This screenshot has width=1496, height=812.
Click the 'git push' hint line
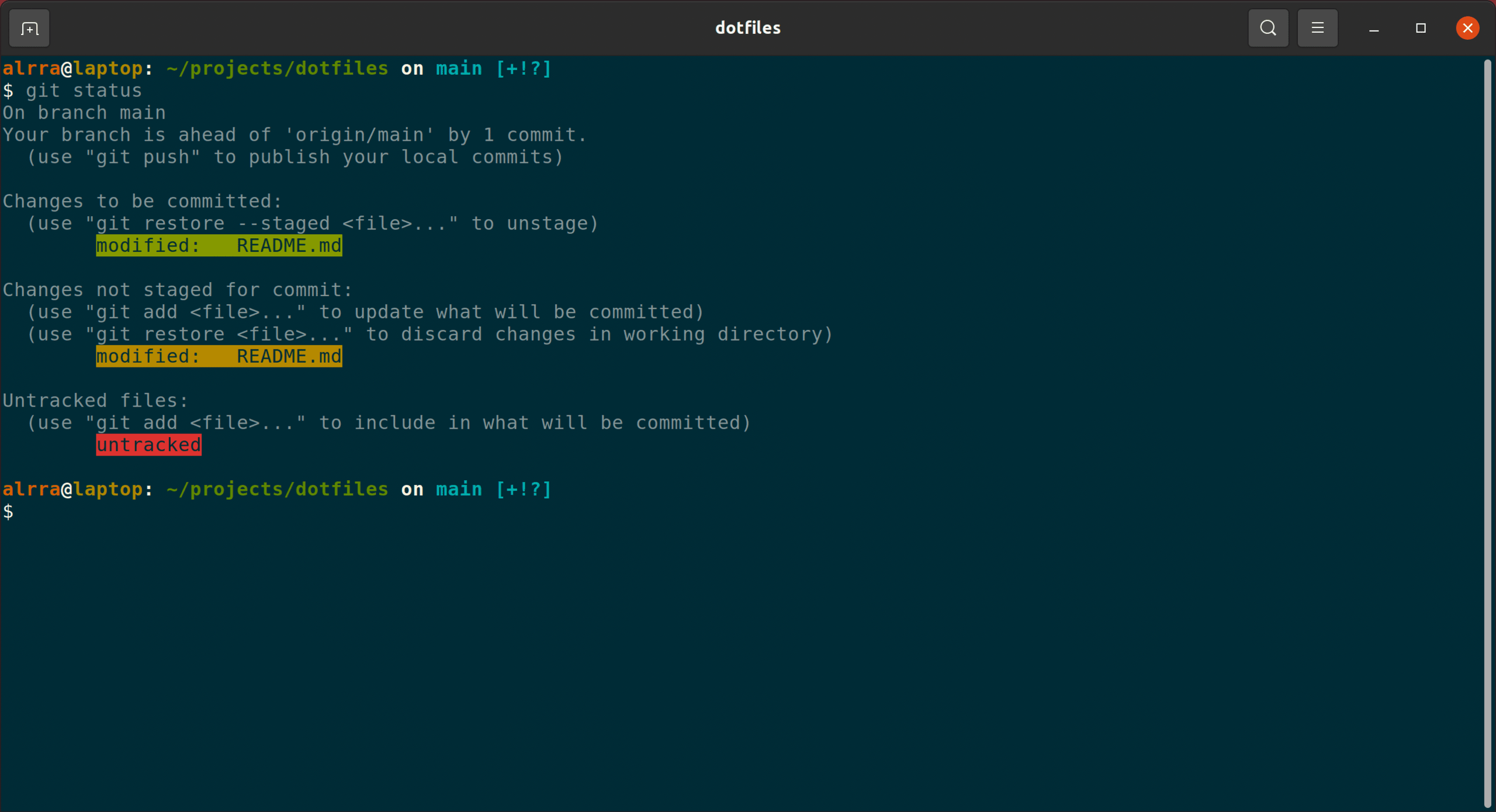click(x=295, y=157)
